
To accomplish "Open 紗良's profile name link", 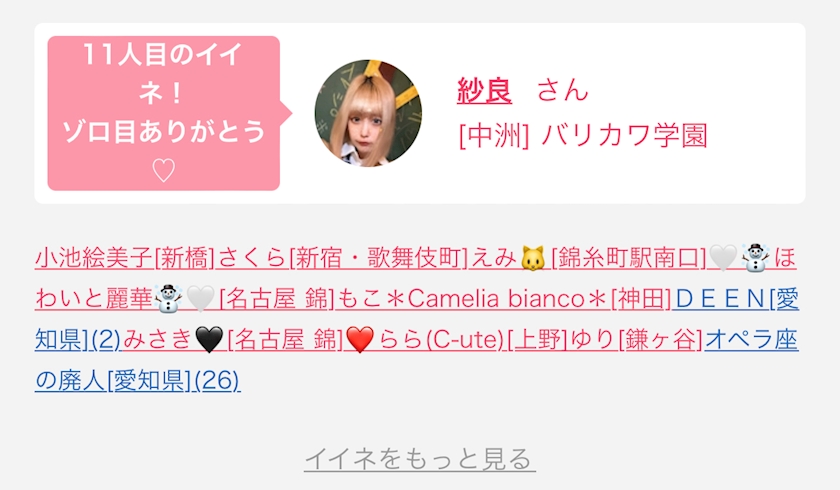I will 484,90.
